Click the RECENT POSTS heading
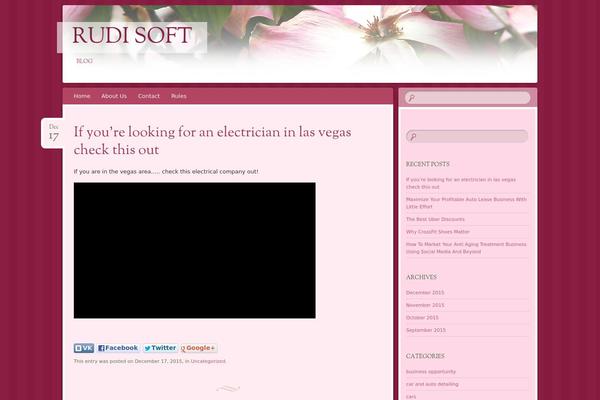 tap(427, 164)
